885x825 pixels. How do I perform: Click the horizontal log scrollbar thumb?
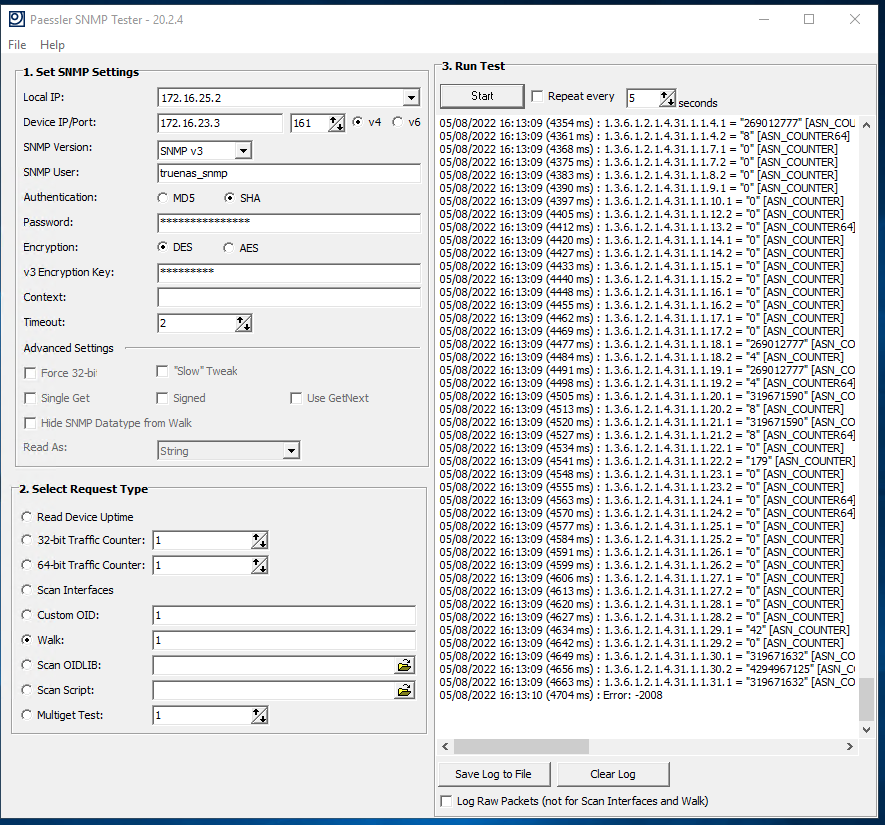click(522, 747)
